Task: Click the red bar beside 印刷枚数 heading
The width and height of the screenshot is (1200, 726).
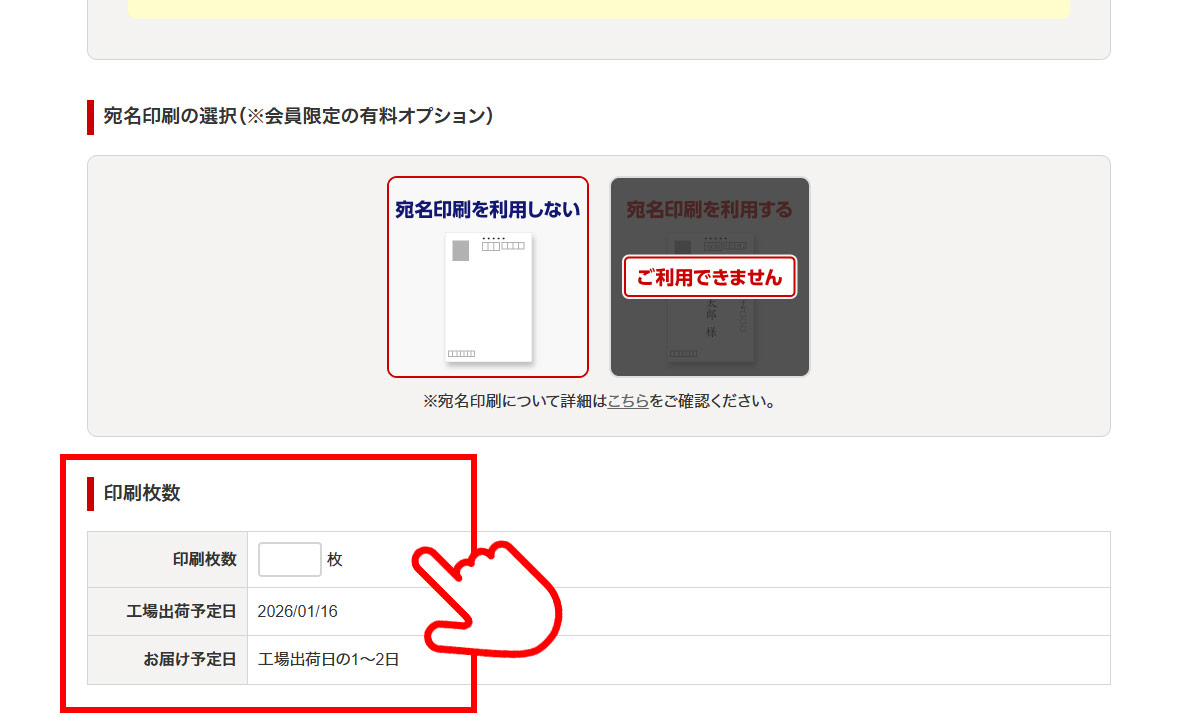Action: pos(90,494)
